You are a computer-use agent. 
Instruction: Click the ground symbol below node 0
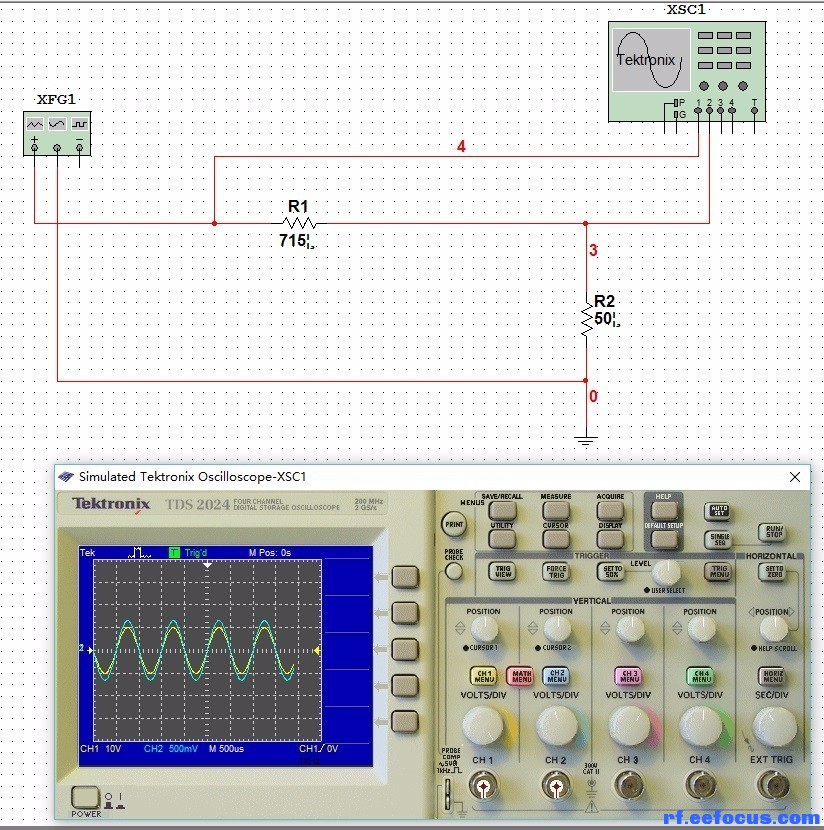click(586, 440)
